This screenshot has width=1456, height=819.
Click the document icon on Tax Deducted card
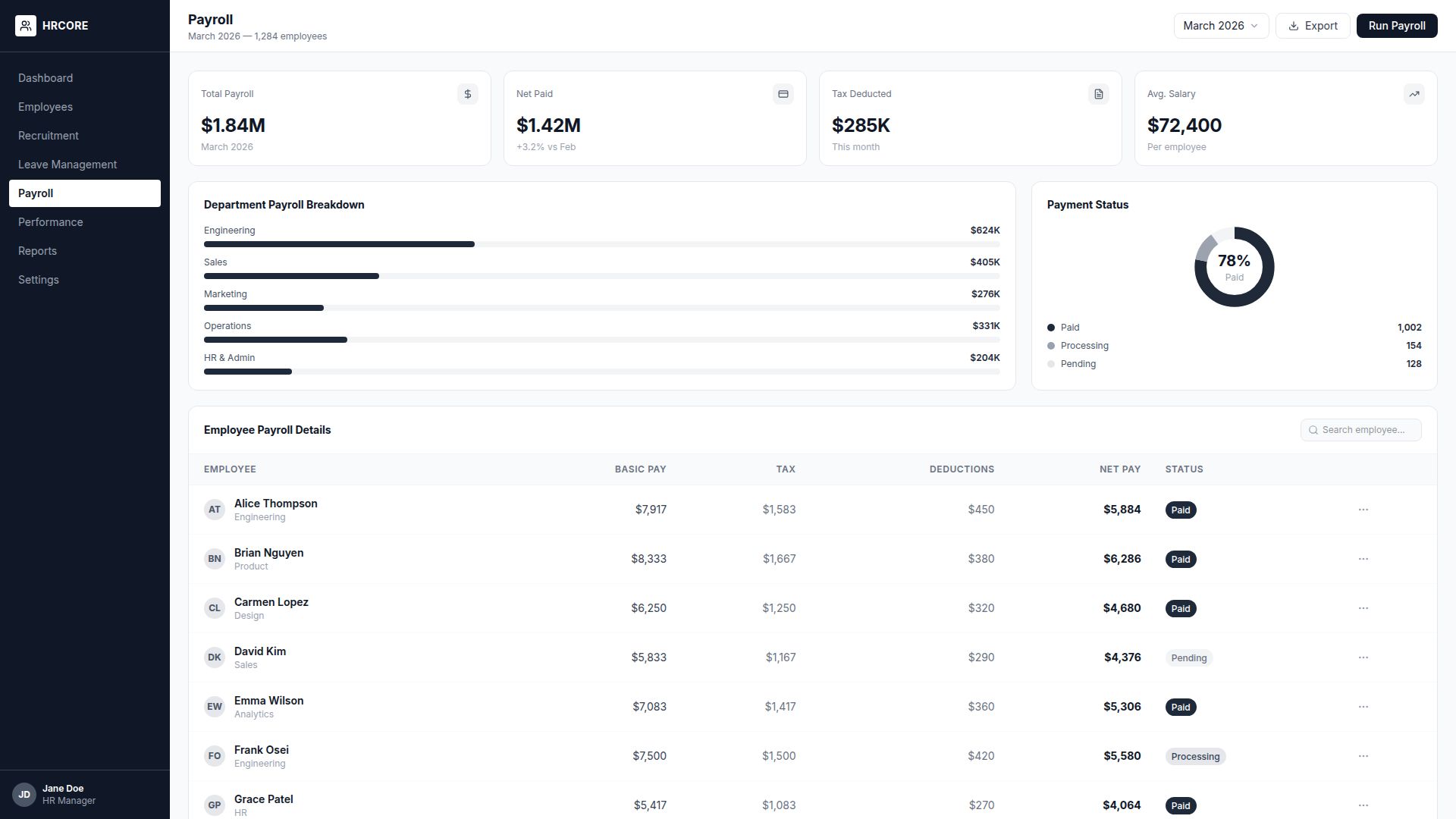(1099, 94)
